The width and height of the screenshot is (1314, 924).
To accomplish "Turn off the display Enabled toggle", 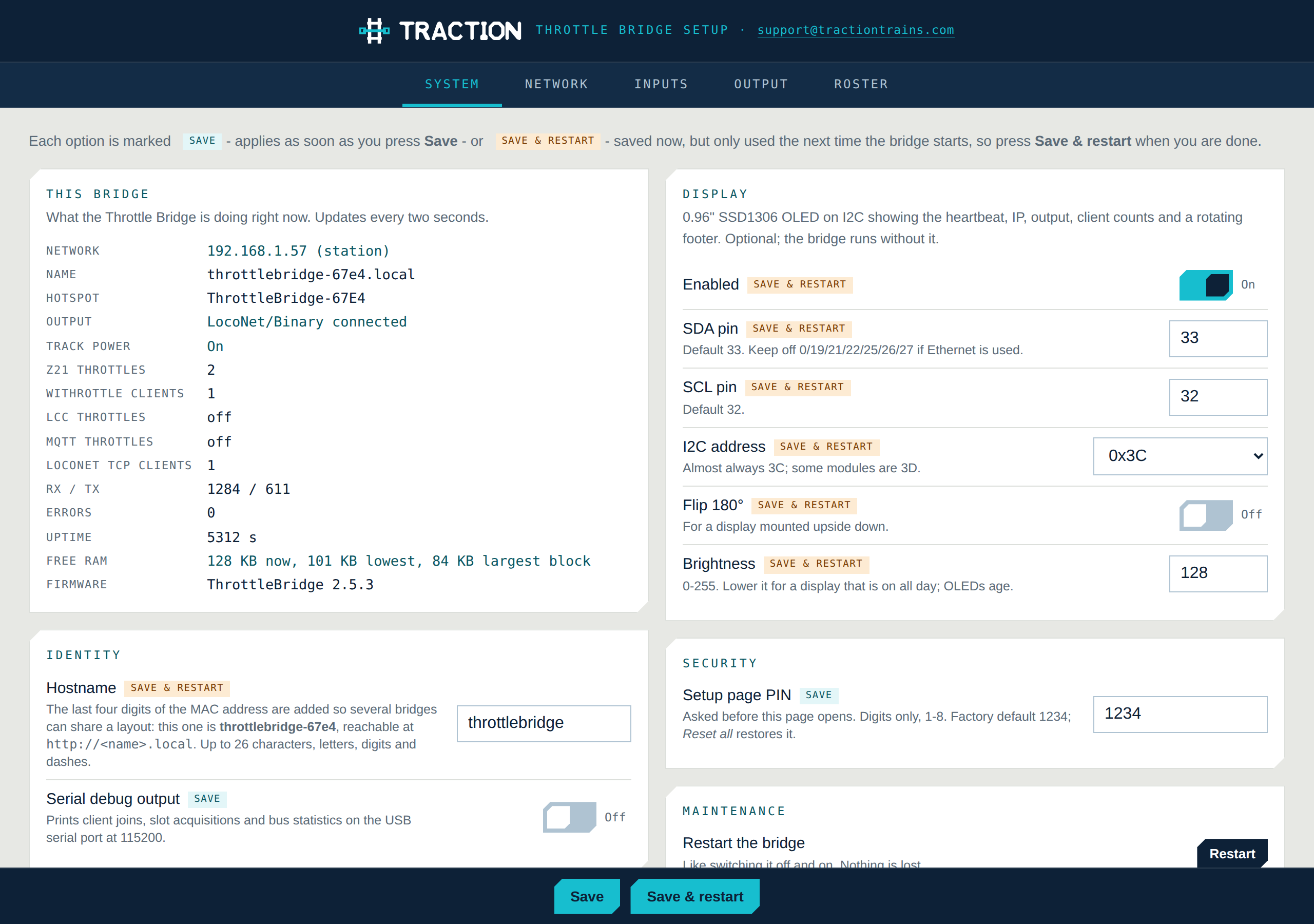I will pyautogui.click(x=1206, y=285).
